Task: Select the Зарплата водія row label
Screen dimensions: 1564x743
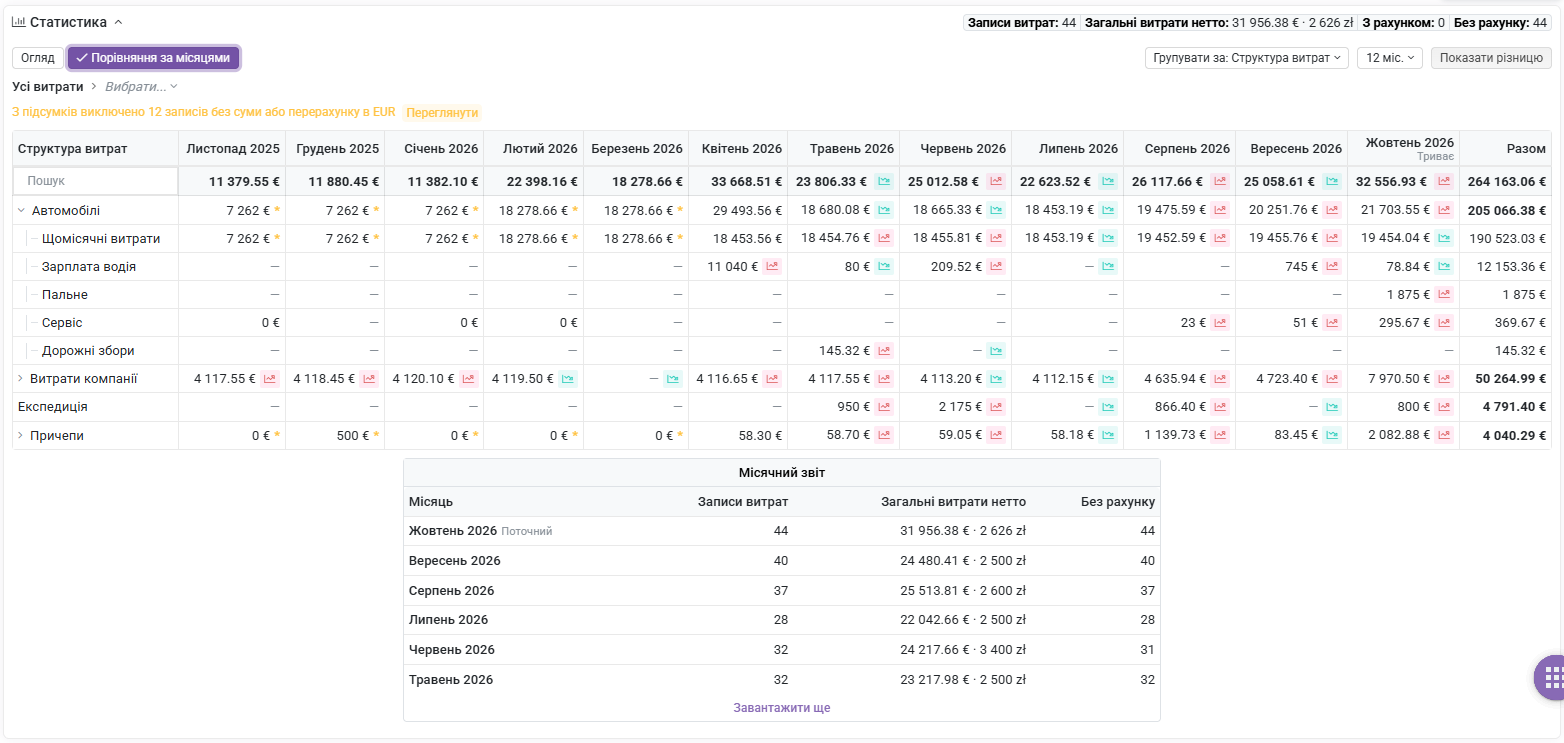Action: (89, 266)
